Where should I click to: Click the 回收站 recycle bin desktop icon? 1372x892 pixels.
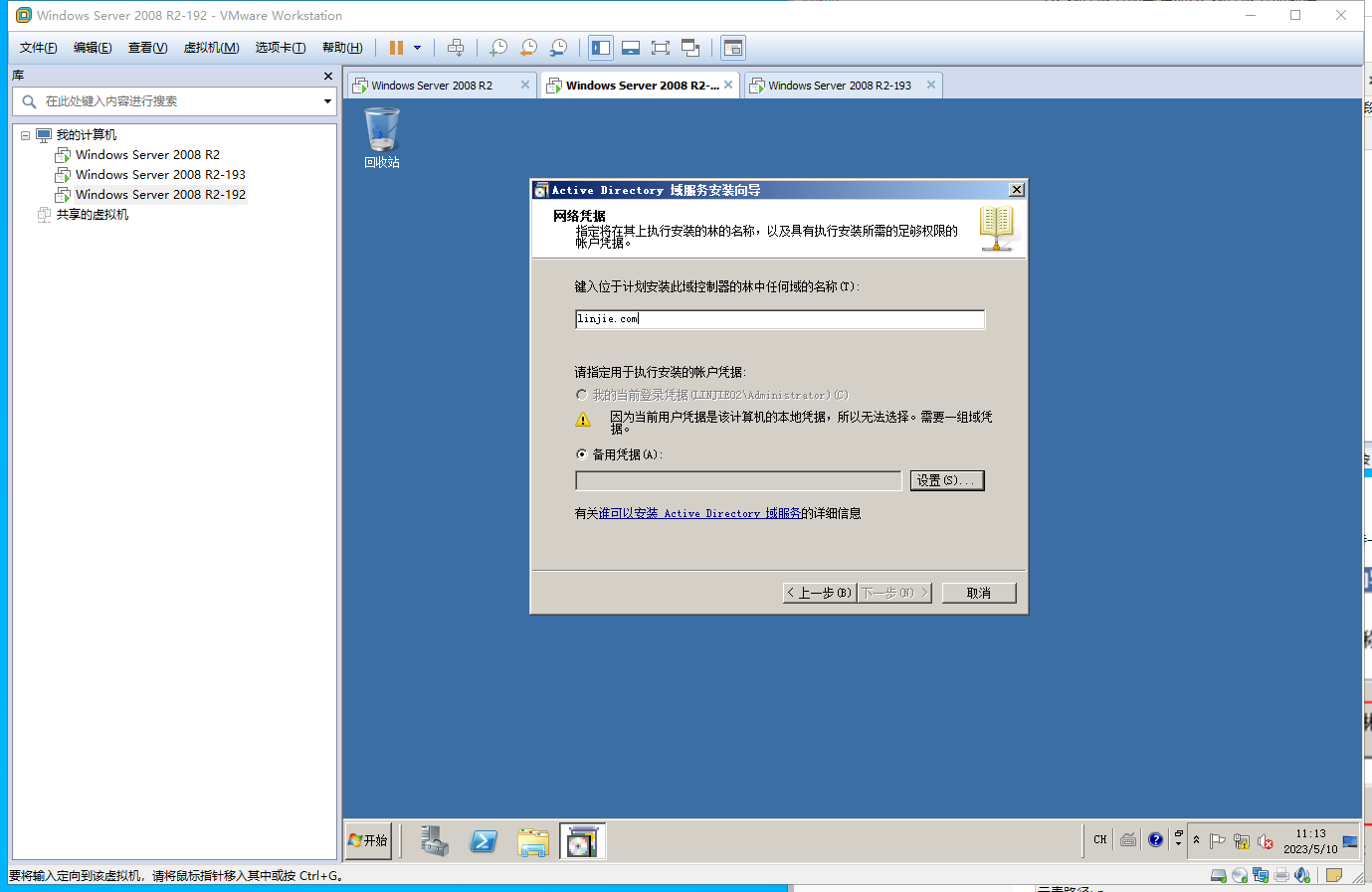coord(382,137)
